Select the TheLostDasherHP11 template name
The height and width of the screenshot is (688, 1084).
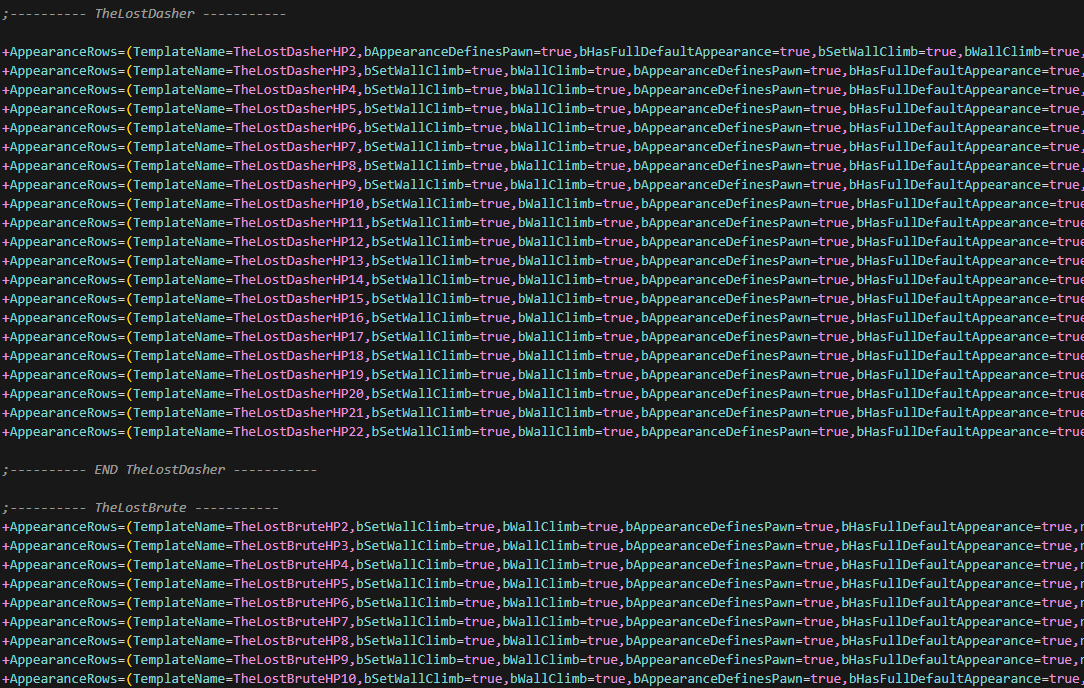click(299, 223)
